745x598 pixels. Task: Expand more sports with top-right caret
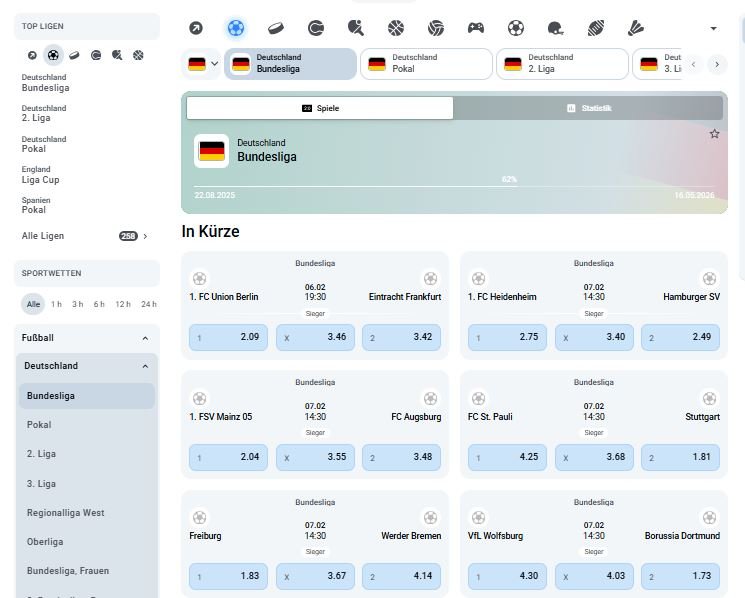[713, 29]
